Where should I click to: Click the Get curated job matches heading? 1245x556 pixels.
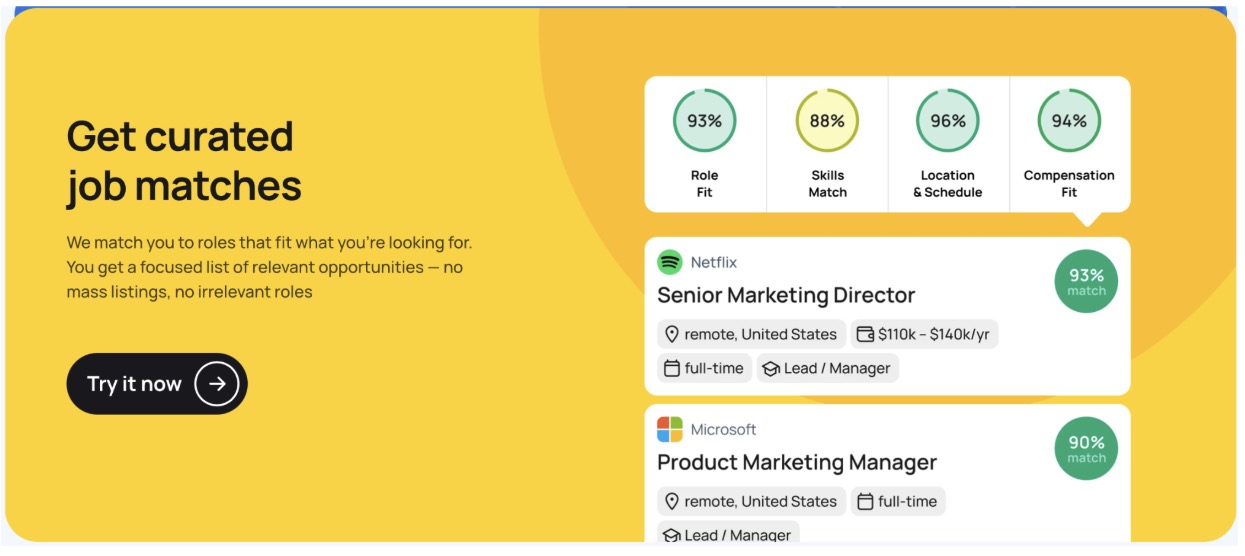pyautogui.click(x=184, y=161)
